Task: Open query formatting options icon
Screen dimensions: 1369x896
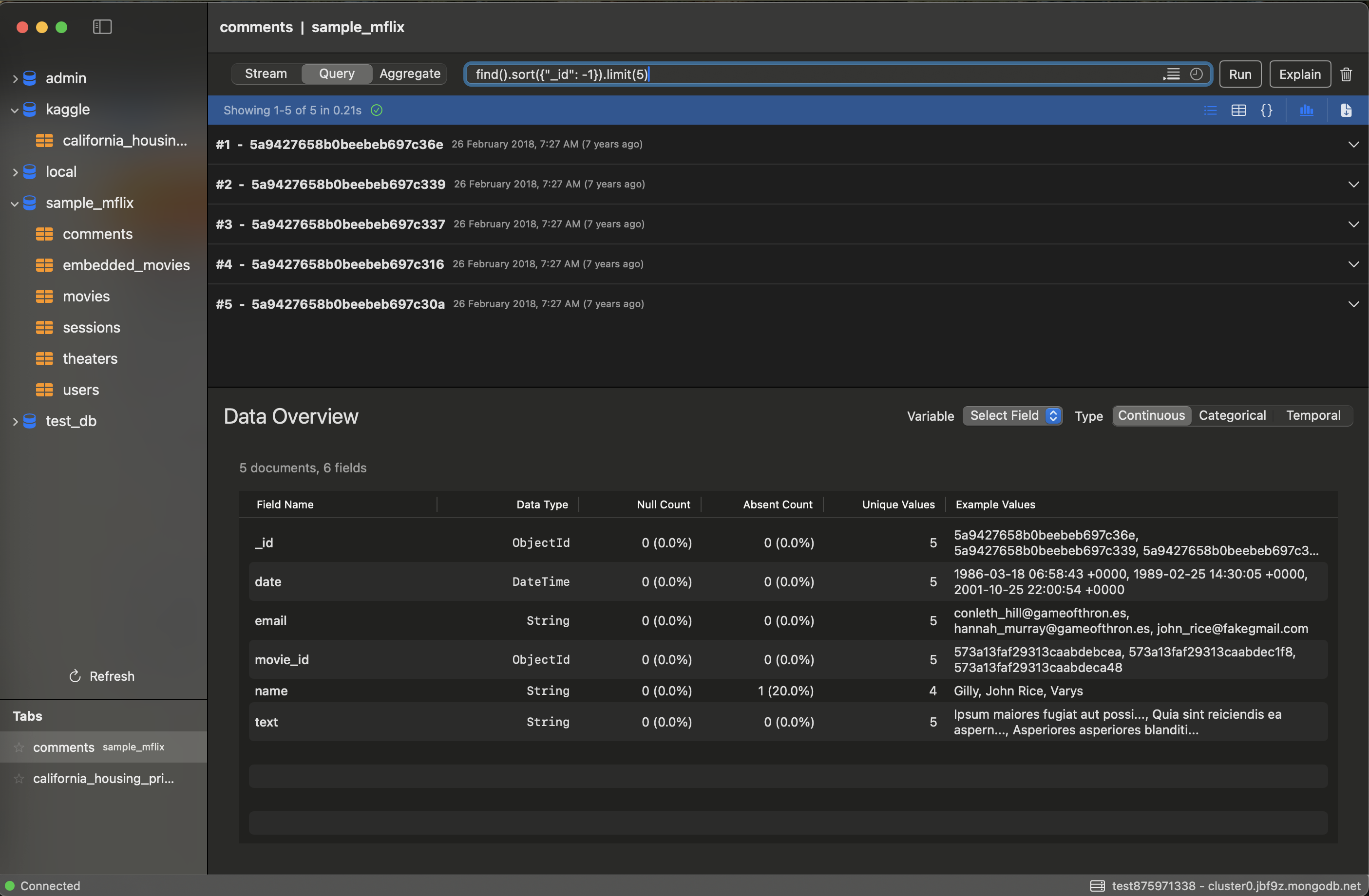Action: [1172, 74]
